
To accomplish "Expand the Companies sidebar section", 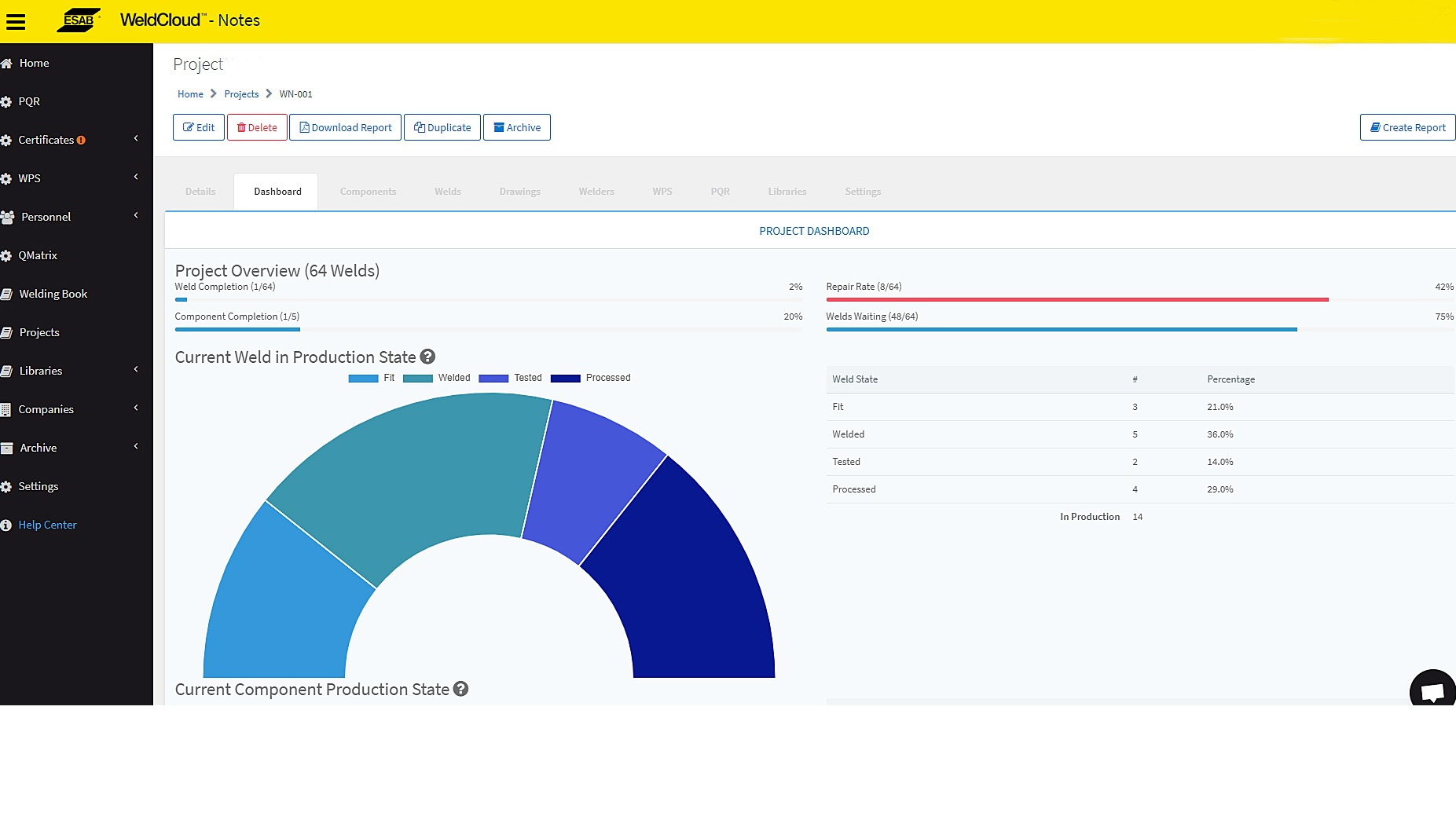I will [x=46, y=408].
